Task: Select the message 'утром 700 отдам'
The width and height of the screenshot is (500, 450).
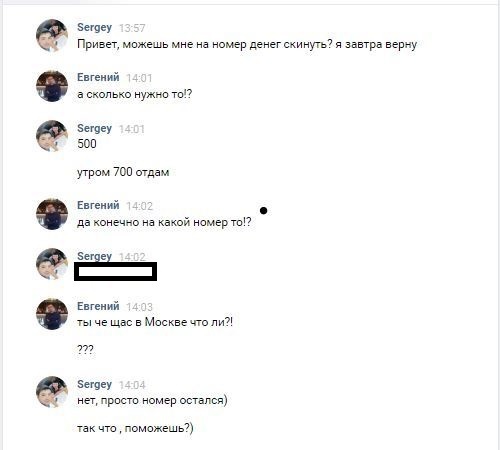Action: [123, 172]
